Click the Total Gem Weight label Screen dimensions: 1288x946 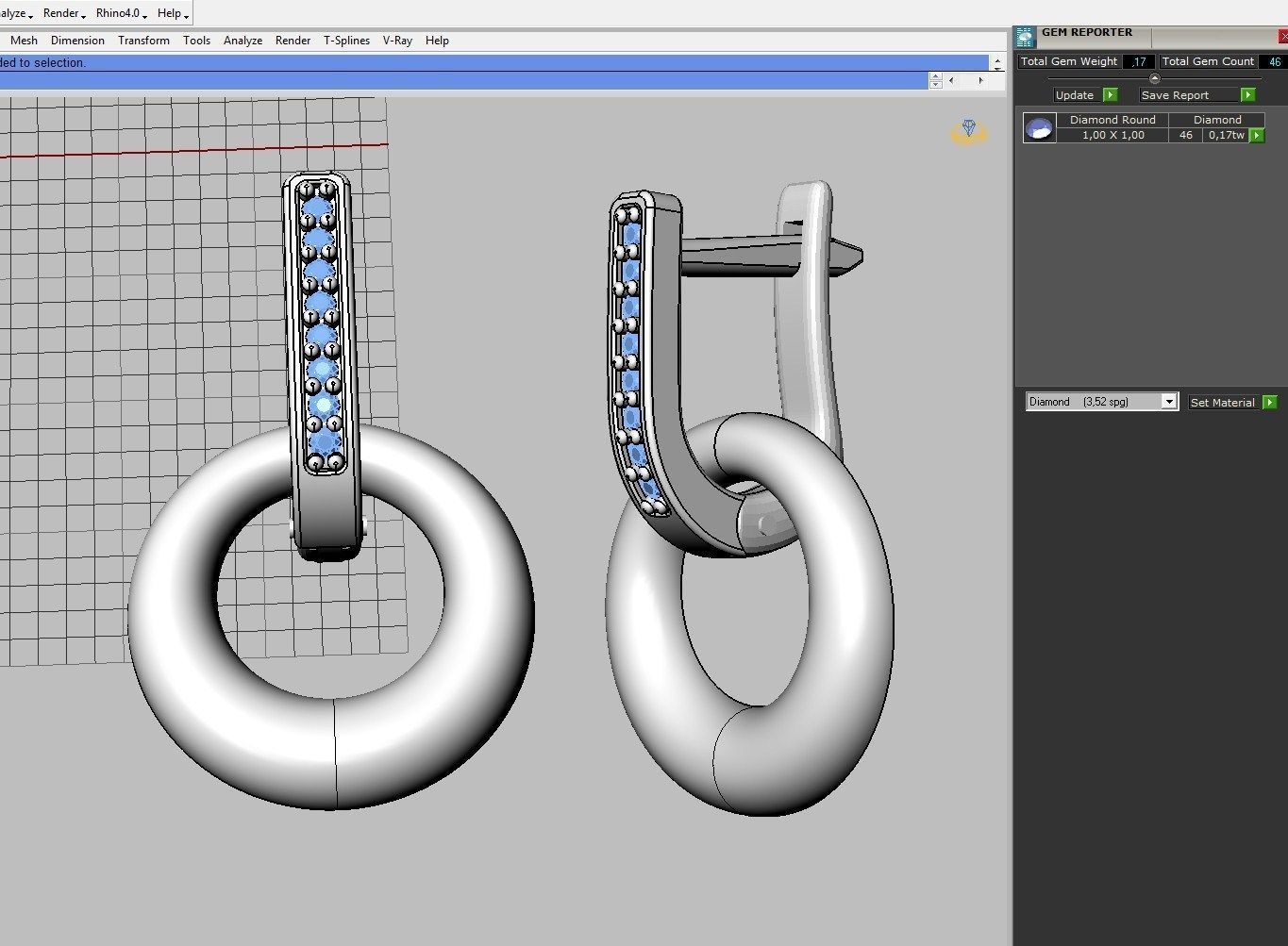point(1069,61)
